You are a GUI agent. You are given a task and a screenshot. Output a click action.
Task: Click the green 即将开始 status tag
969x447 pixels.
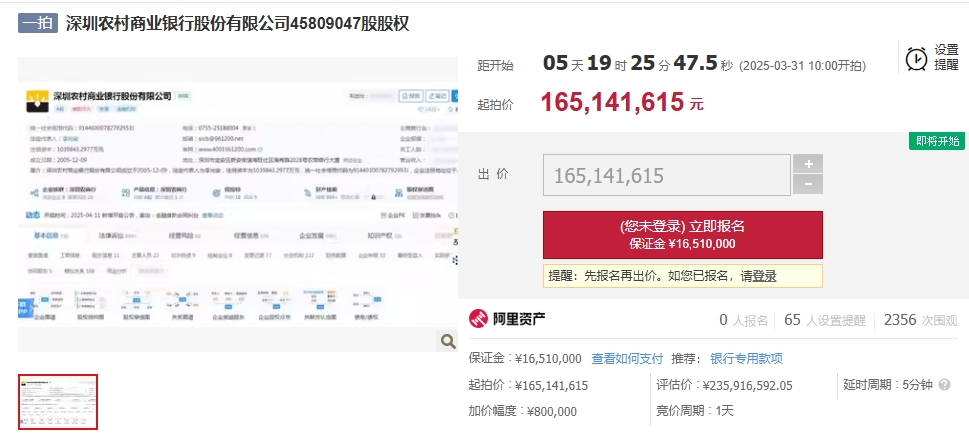tap(937, 142)
